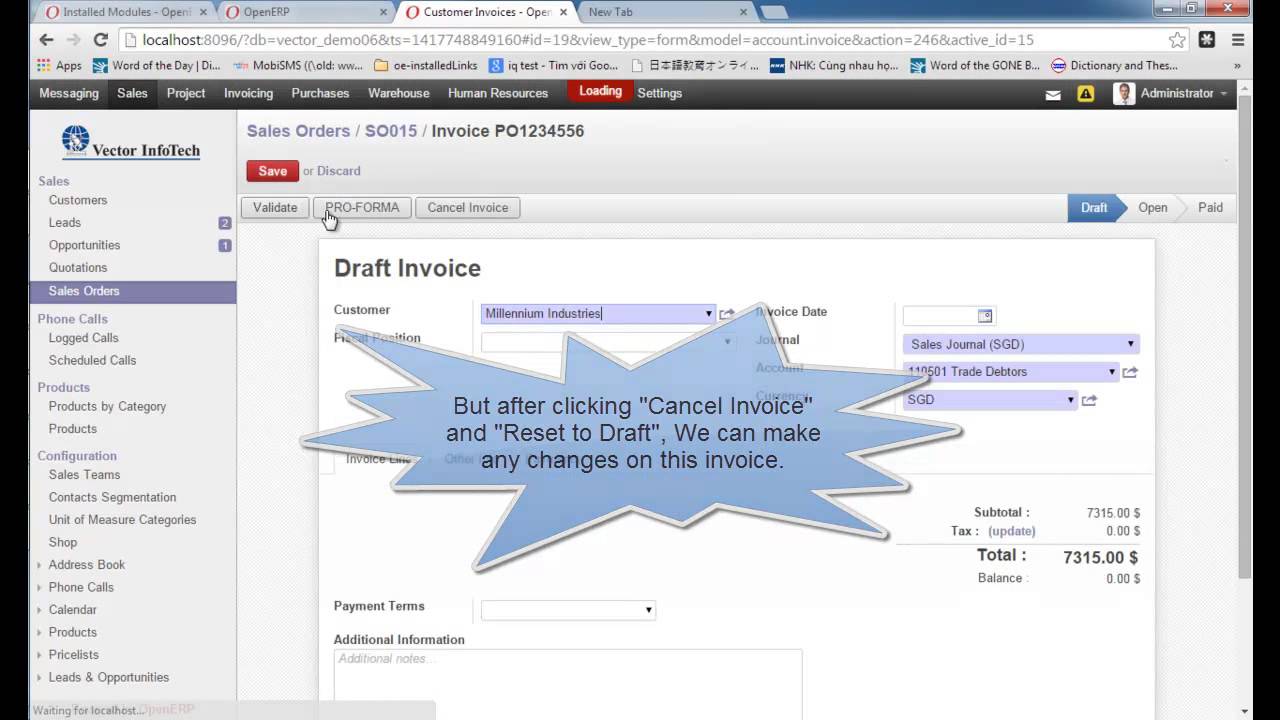
Task: Click the Invoice Date input field
Action: [940, 316]
